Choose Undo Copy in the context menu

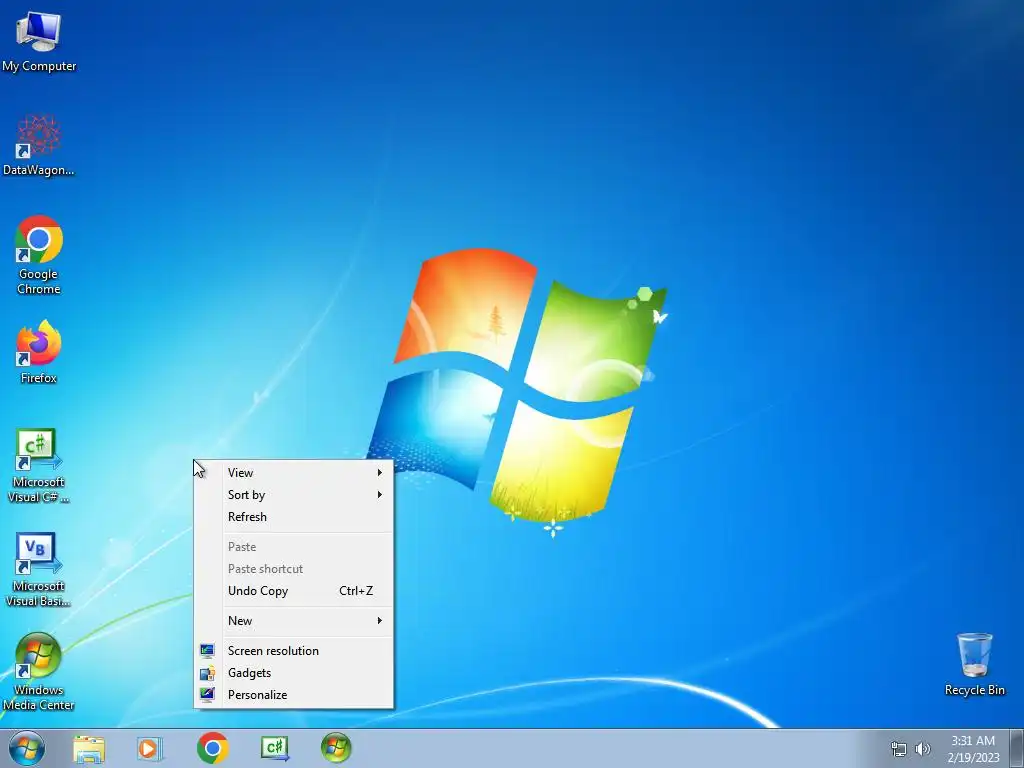pos(294,591)
